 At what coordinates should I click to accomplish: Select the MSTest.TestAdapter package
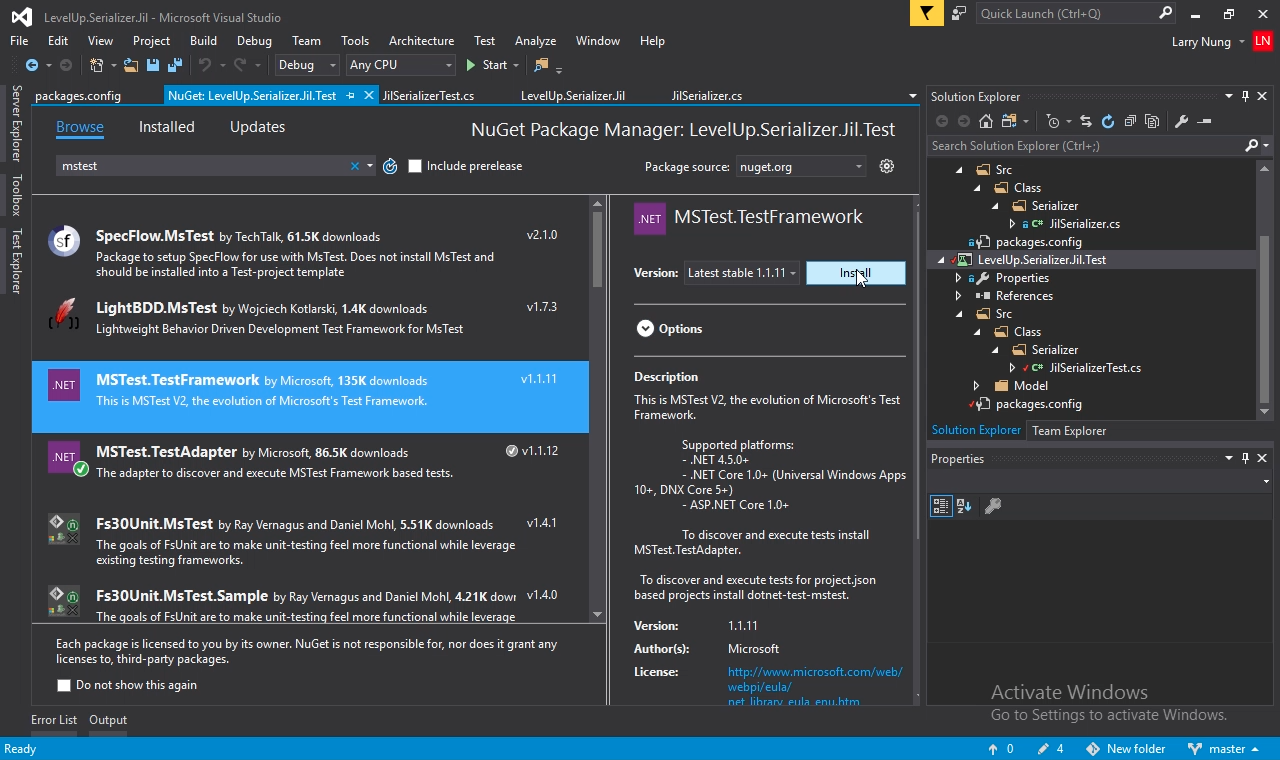(310, 469)
